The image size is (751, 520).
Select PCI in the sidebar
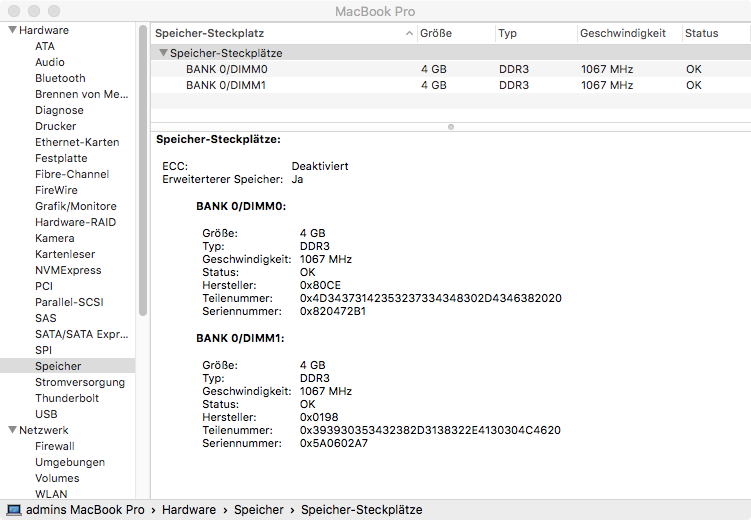pyautogui.click(x=44, y=286)
